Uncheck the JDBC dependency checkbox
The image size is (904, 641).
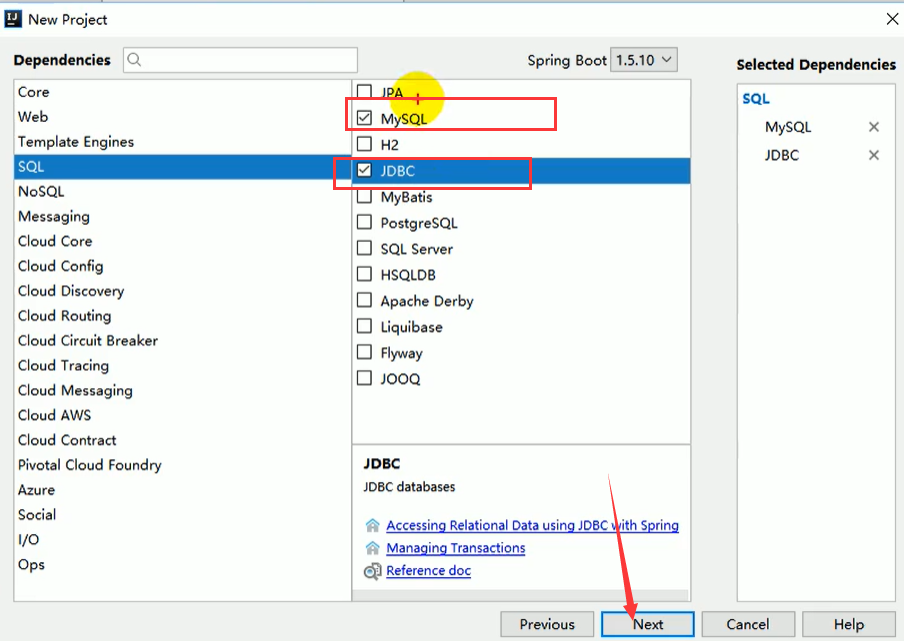point(364,170)
